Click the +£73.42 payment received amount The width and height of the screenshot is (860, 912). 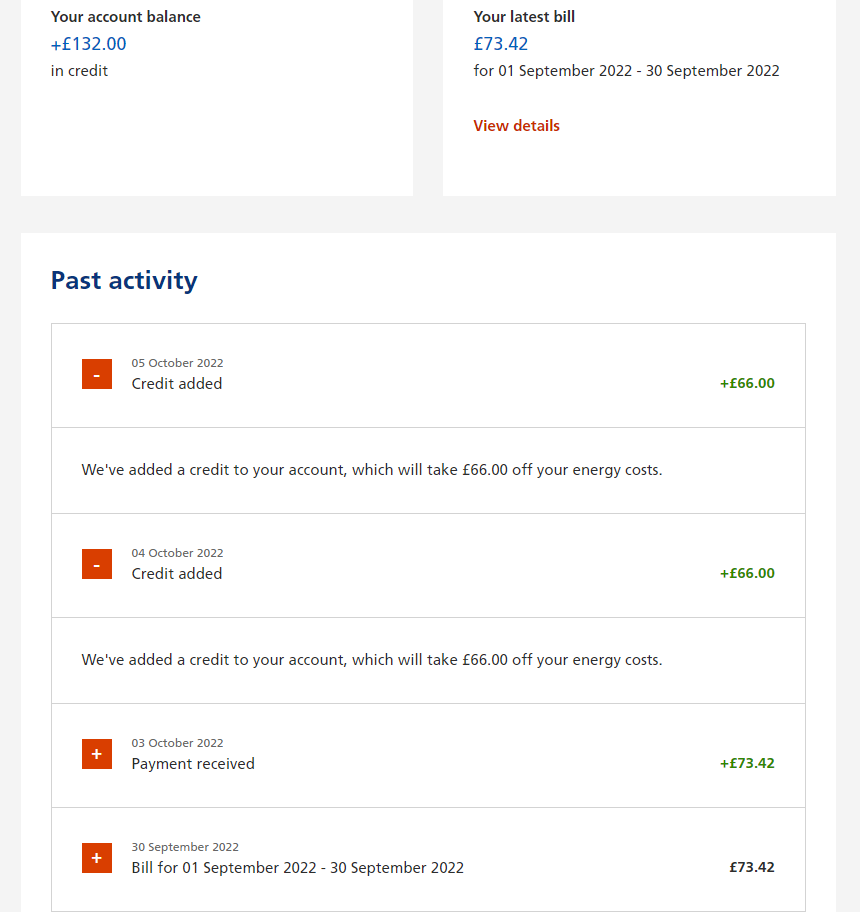click(747, 763)
